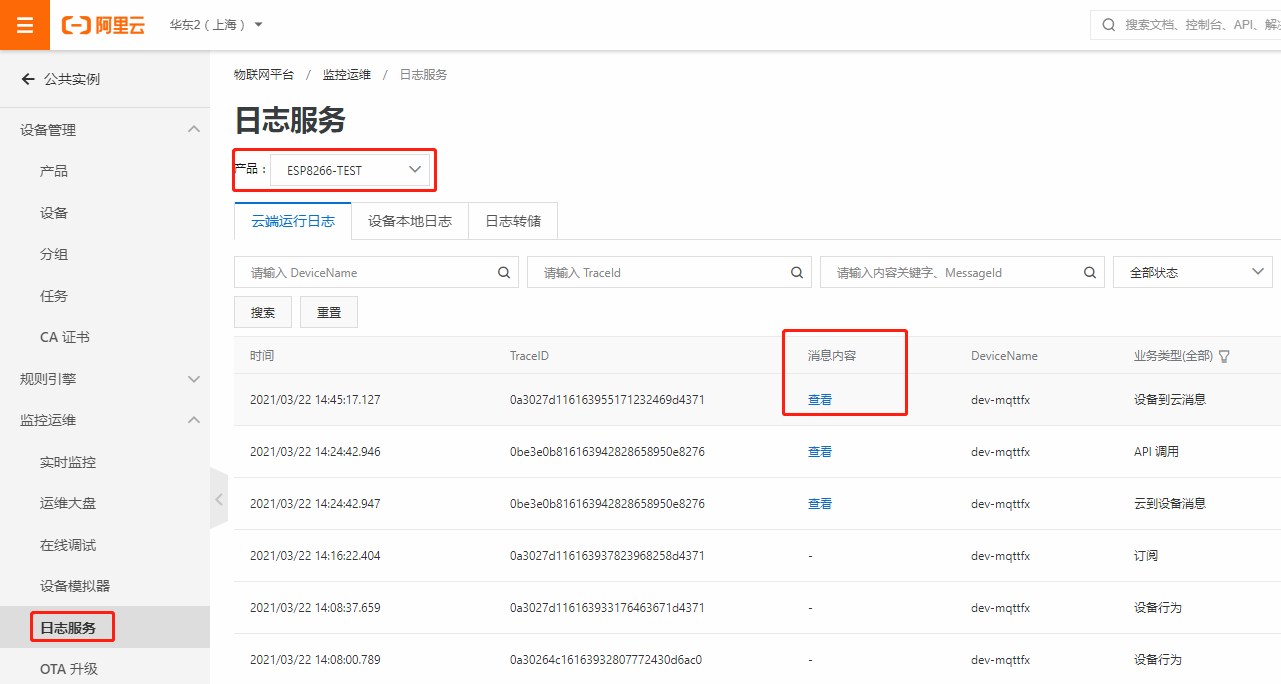
Task: Click the top search box
Action: pyautogui.click(x=1187, y=24)
